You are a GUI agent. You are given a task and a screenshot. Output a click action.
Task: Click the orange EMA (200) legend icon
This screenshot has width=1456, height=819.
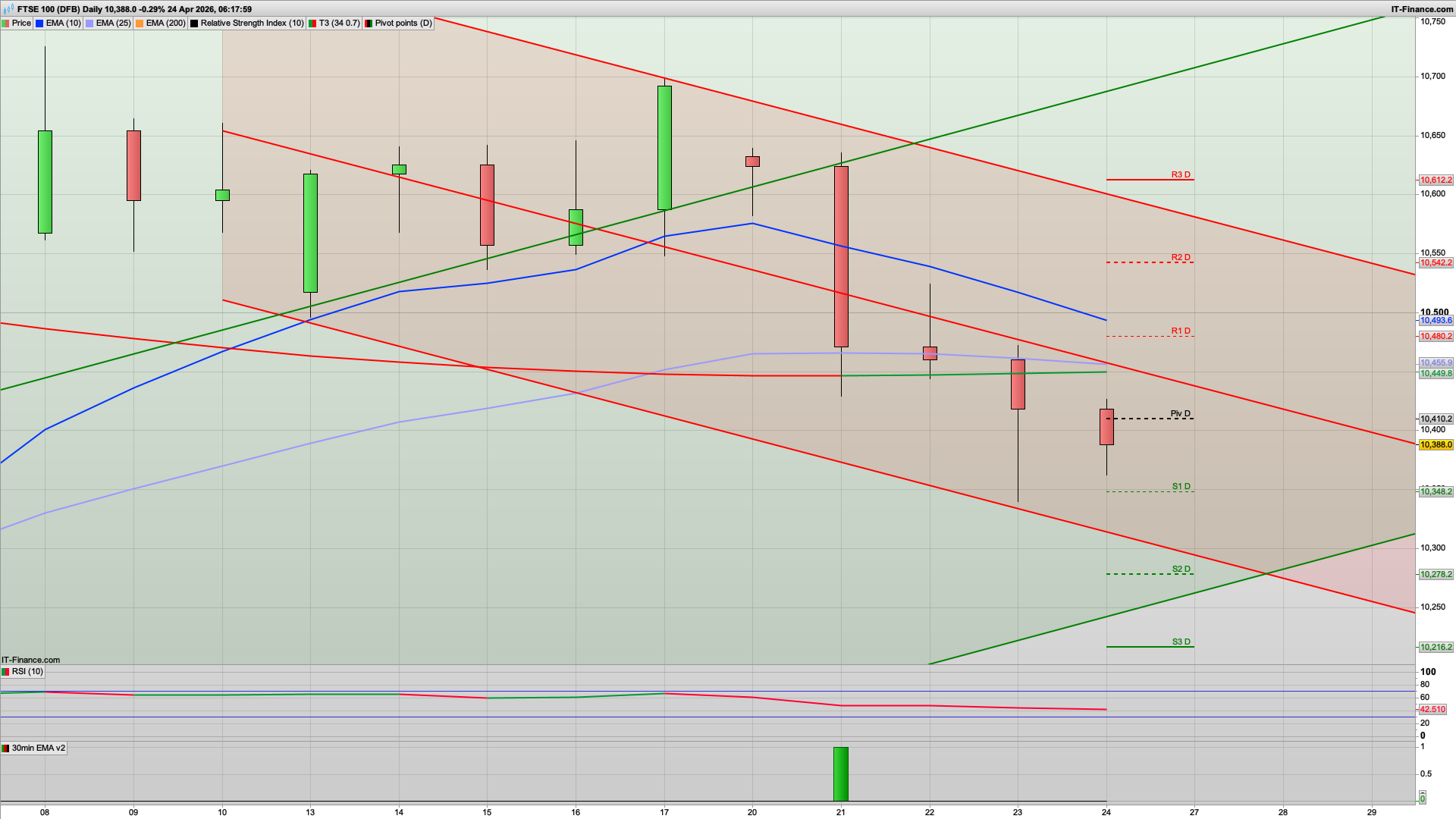tap(139, 23)
